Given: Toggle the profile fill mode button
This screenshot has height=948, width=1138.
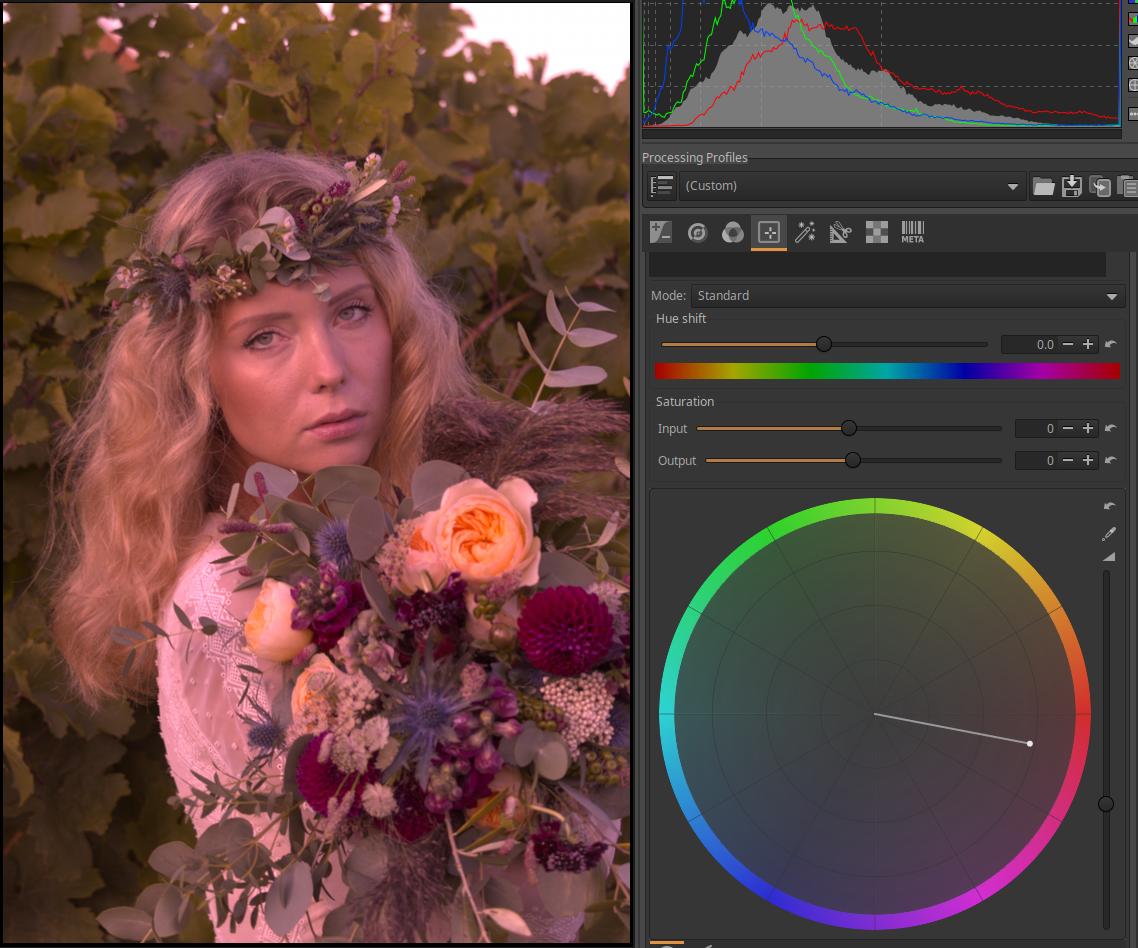Looking at the screenshot, I should coord(661,186).
